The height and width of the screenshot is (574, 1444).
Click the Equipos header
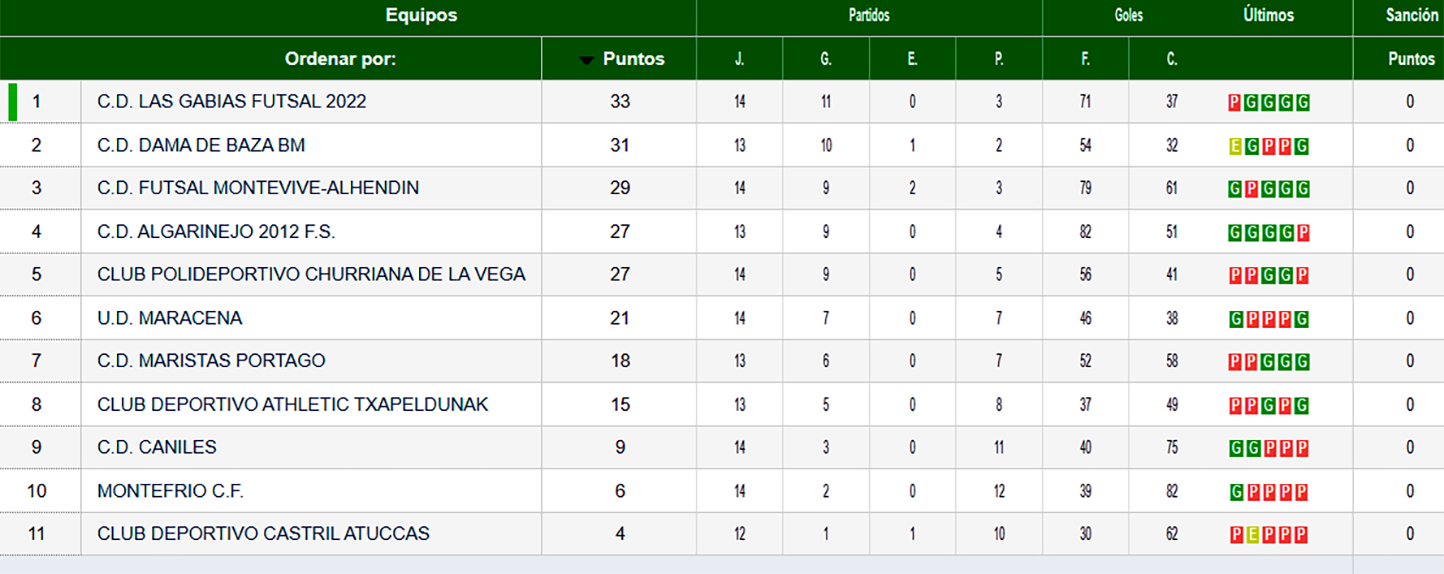(x=421, y=16)
